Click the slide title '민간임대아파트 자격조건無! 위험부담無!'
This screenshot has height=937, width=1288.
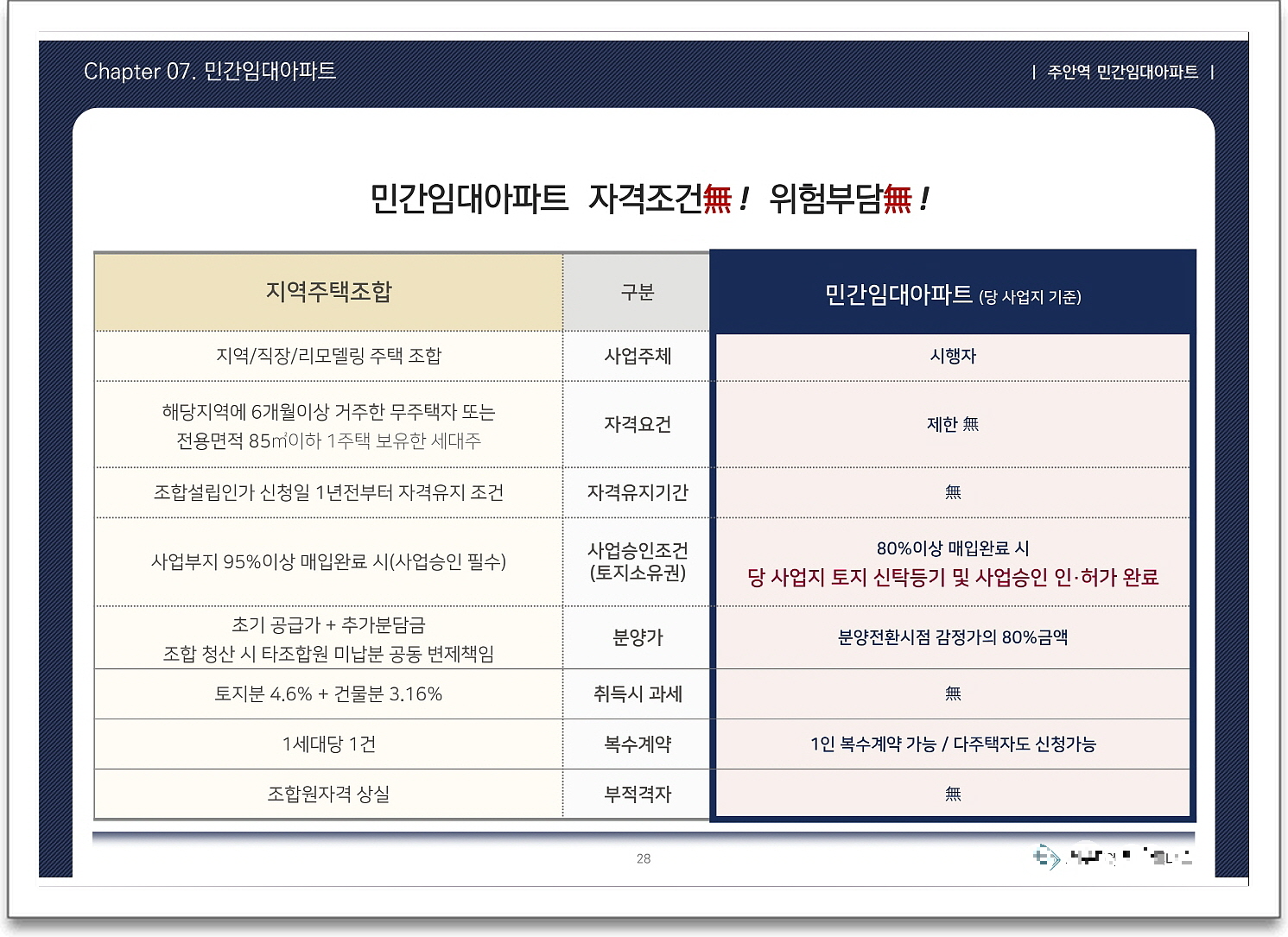click(650, 199)
